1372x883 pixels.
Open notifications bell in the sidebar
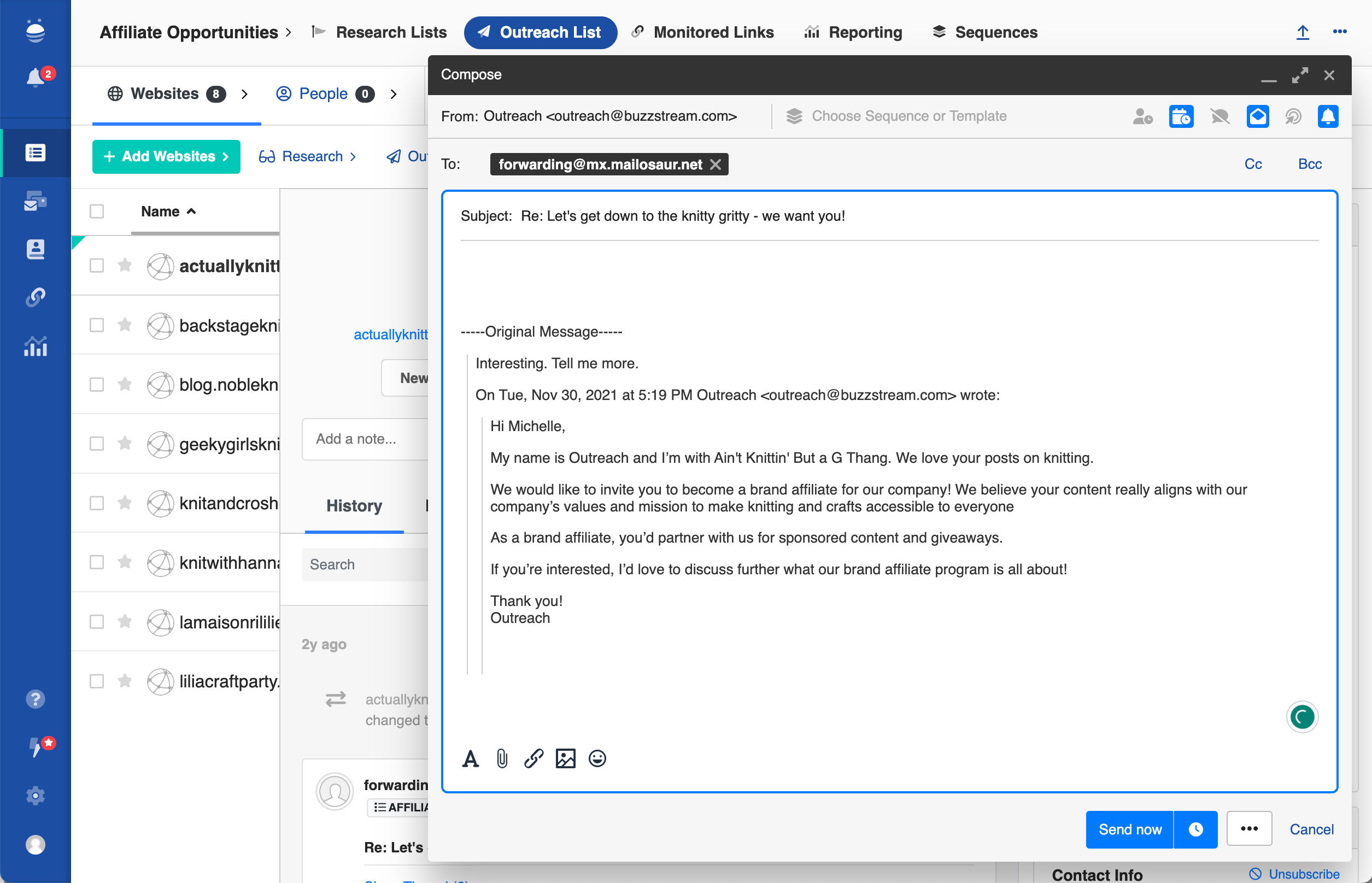[36, 76]
